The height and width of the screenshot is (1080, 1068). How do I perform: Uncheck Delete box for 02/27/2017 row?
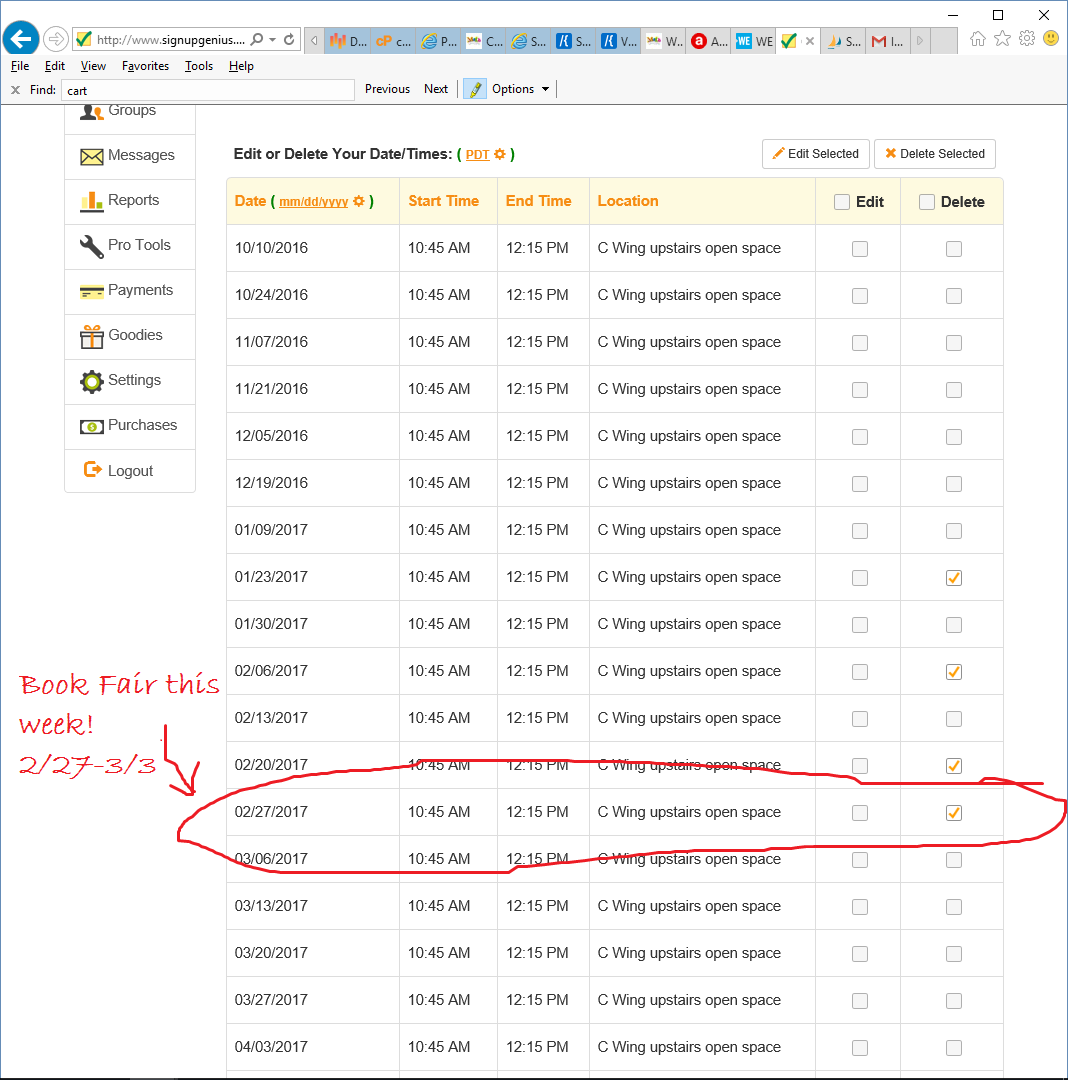[954, 813]
